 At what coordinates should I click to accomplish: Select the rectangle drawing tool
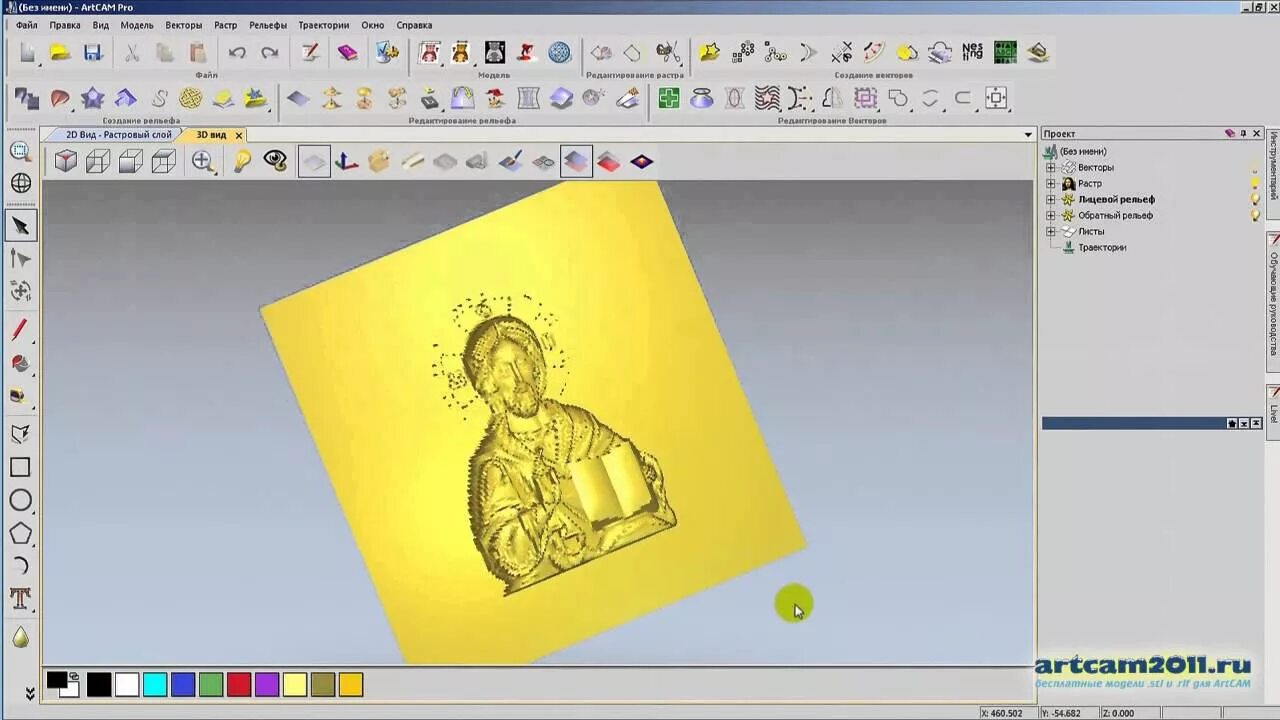click(20, 467)
